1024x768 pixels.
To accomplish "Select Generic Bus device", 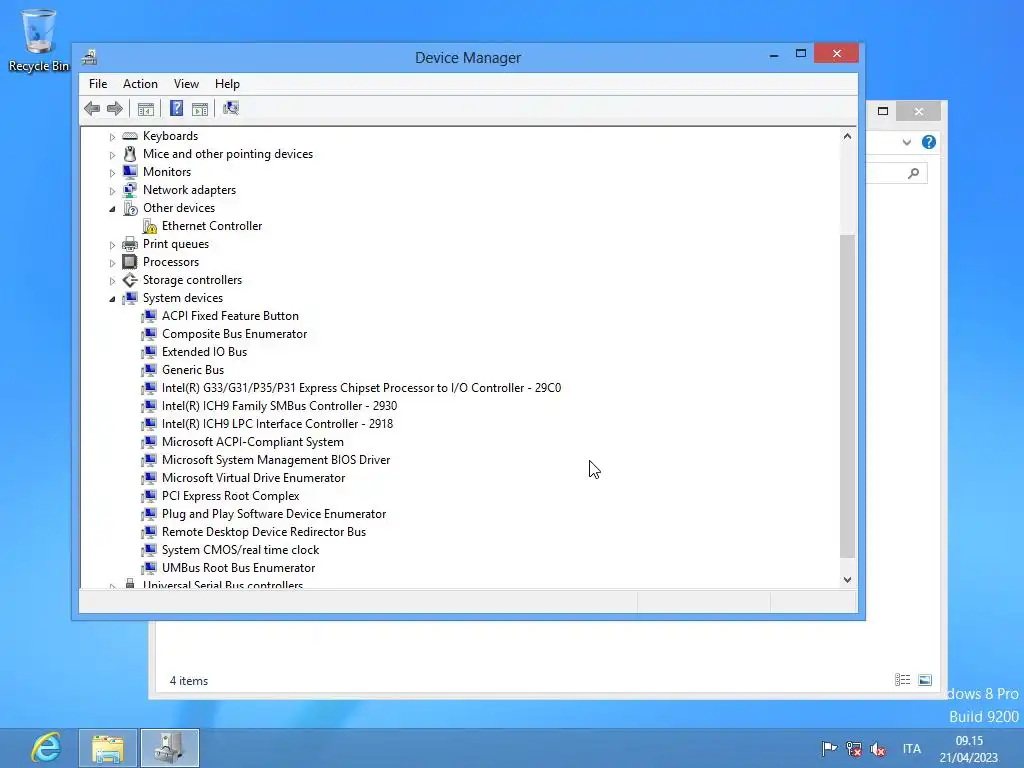I will 193,370.
